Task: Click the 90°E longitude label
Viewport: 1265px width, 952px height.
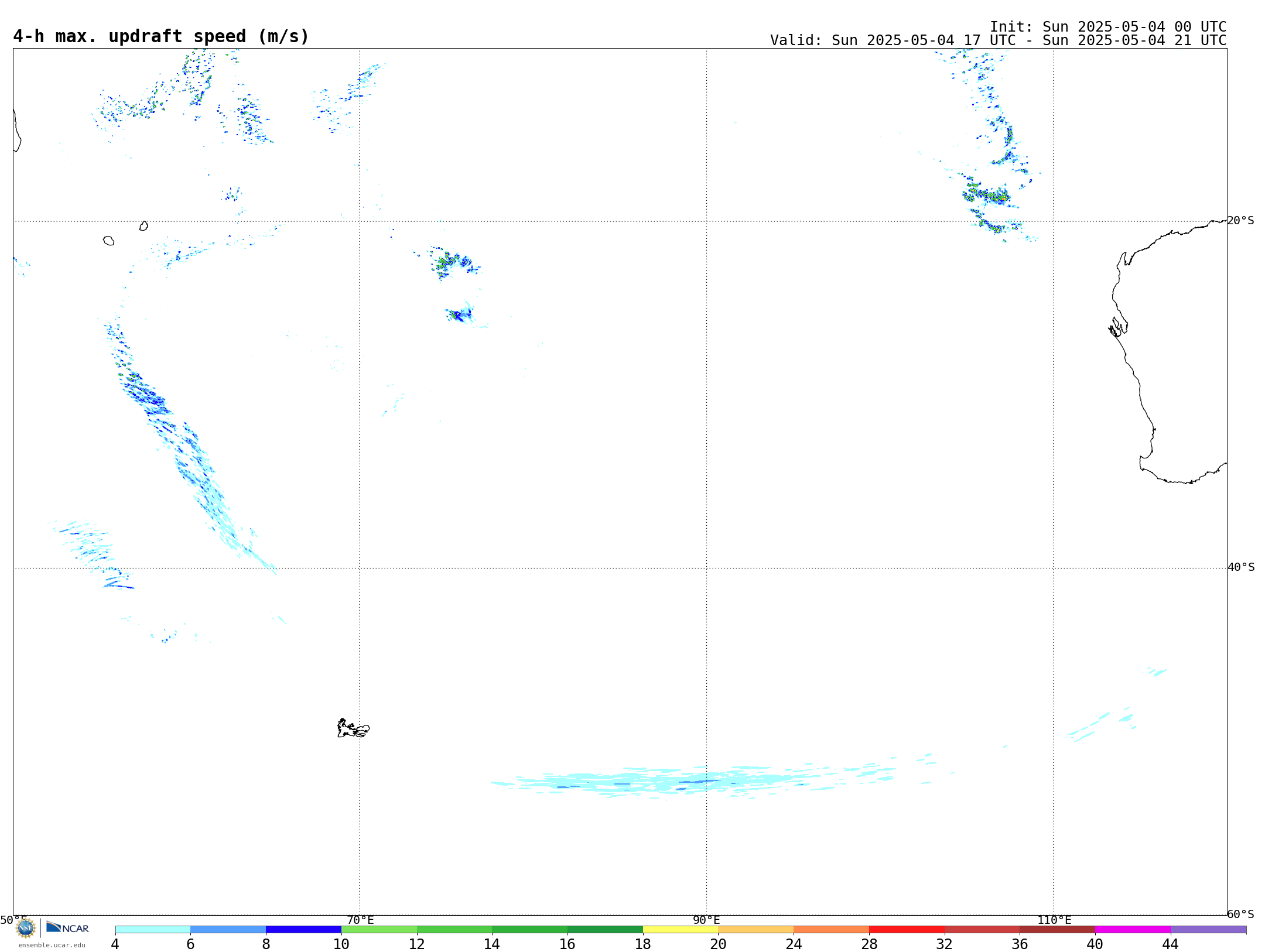Action: click(706, 920)
